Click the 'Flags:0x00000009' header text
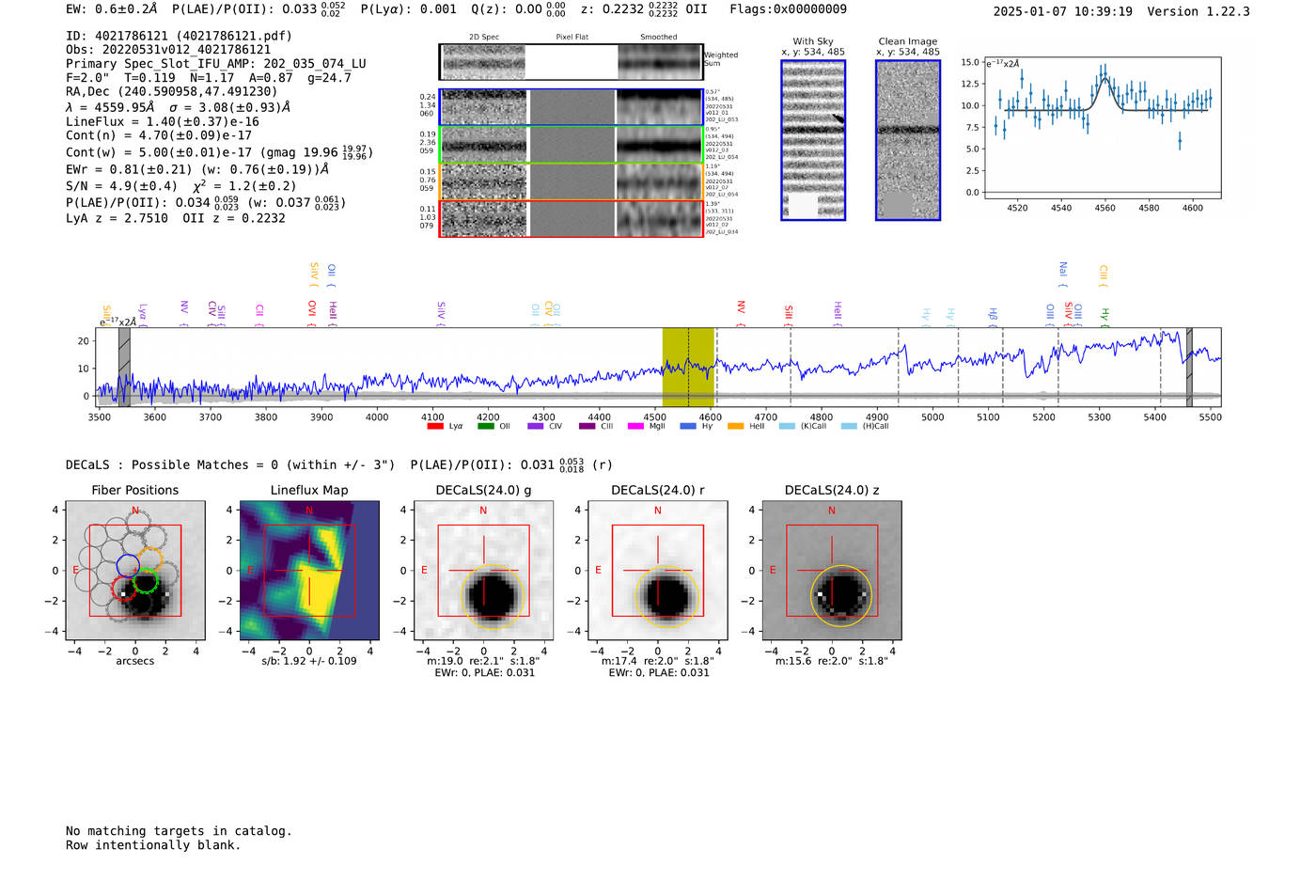1316x896 pixels. coord(789,9)
